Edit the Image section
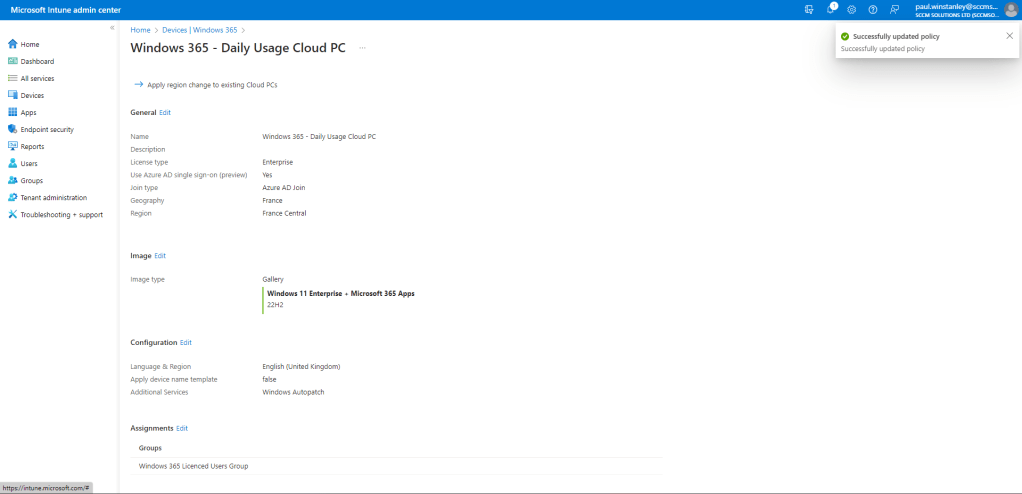 tap(160, 256)
